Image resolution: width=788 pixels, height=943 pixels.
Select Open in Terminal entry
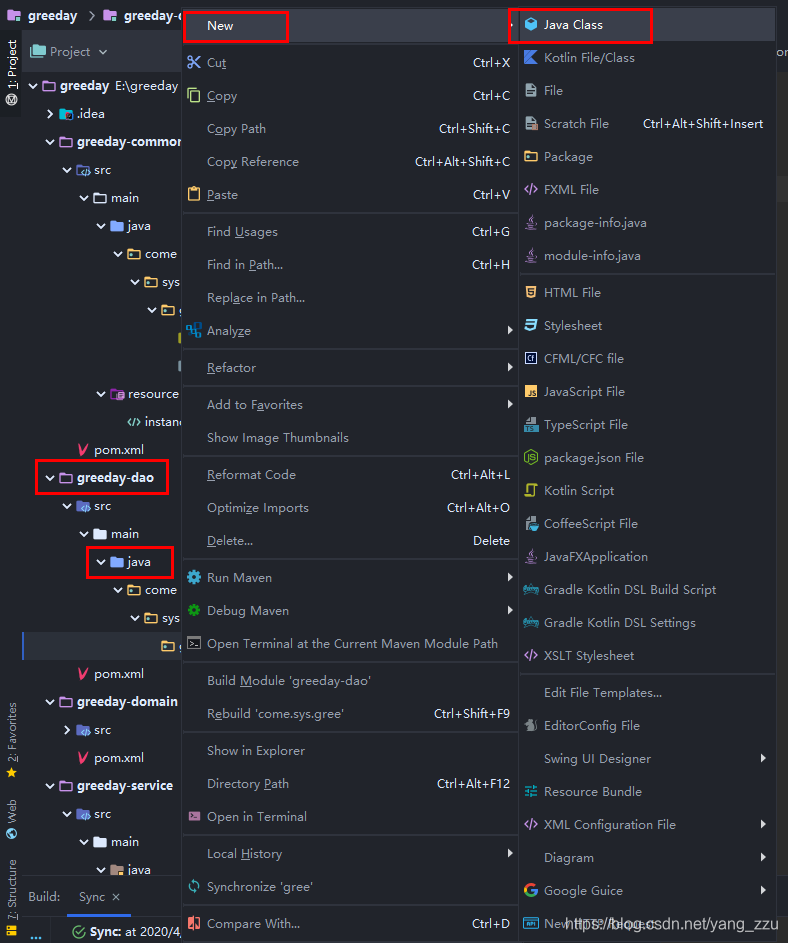(x=350, y=817)
